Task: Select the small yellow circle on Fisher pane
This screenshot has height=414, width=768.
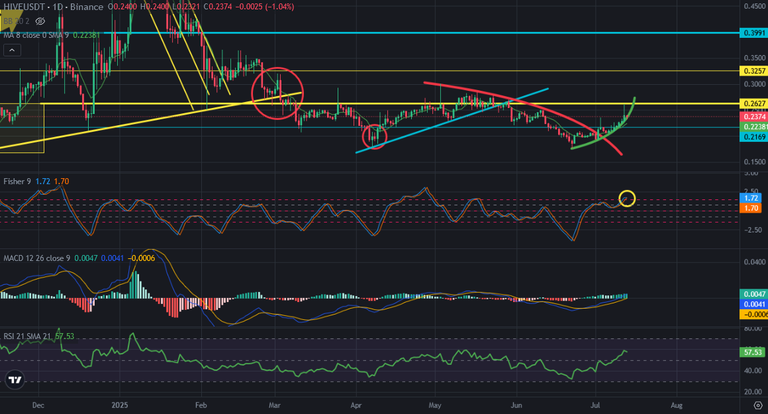Action: coord(627,198)
